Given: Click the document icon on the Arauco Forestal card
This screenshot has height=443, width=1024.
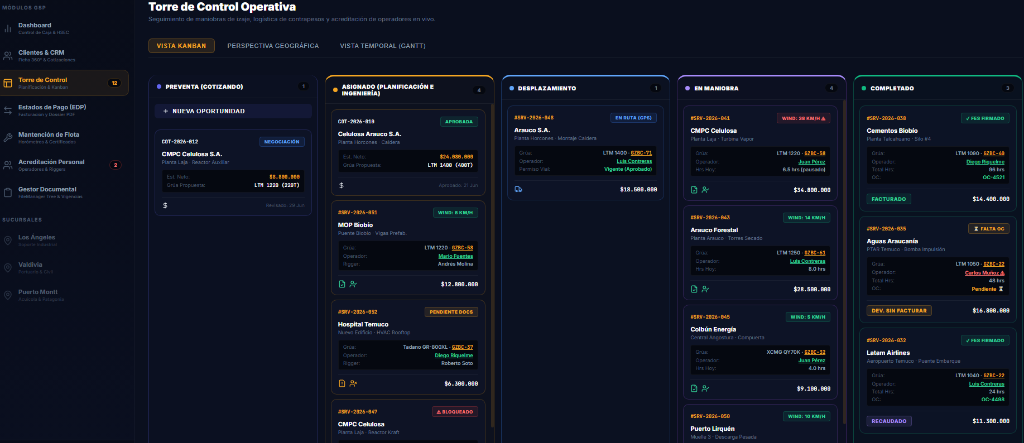Looking at the screenshot, I should point(694,289).
